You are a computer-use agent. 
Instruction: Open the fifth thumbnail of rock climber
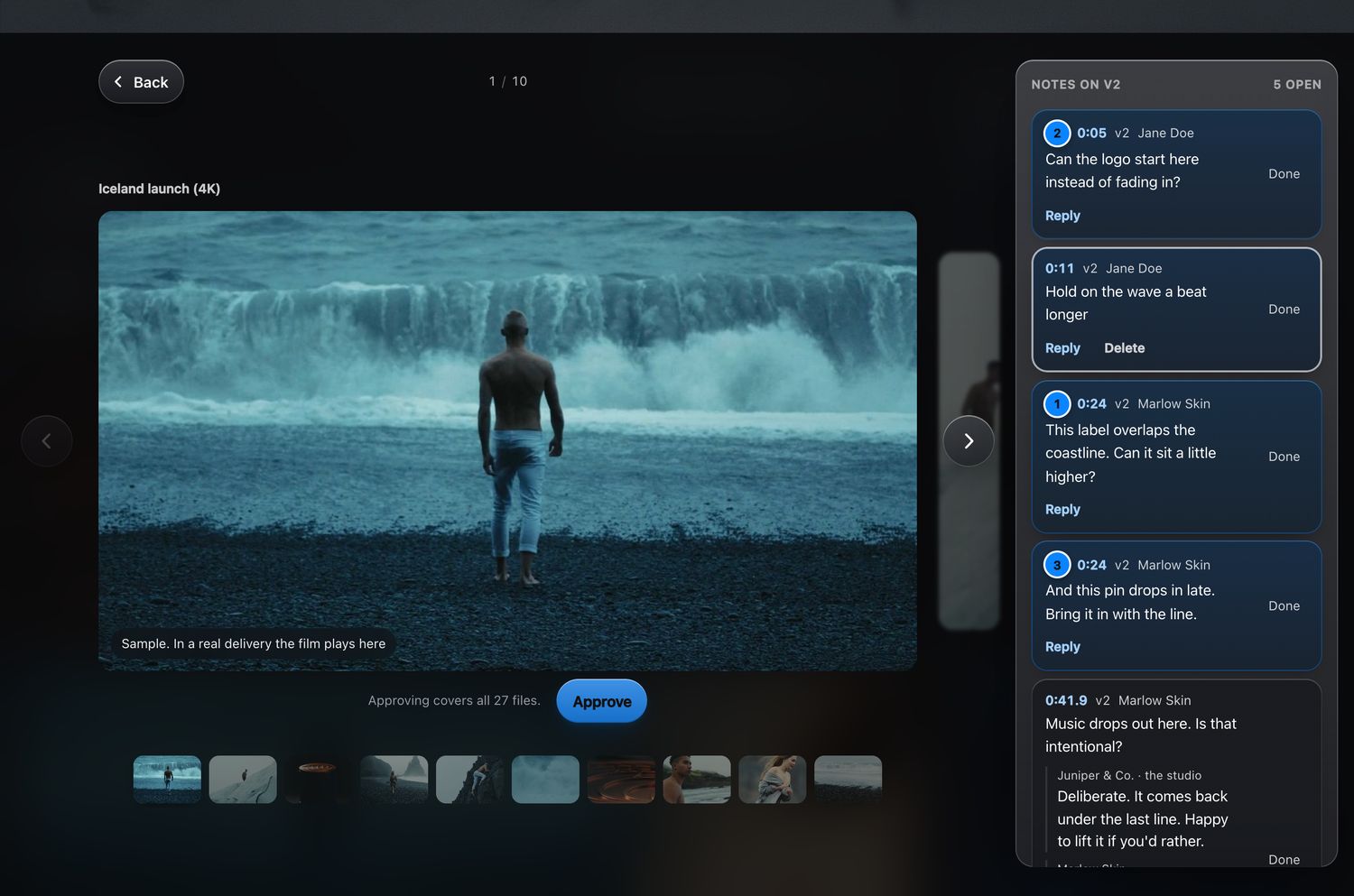click(x=469, y=780)
